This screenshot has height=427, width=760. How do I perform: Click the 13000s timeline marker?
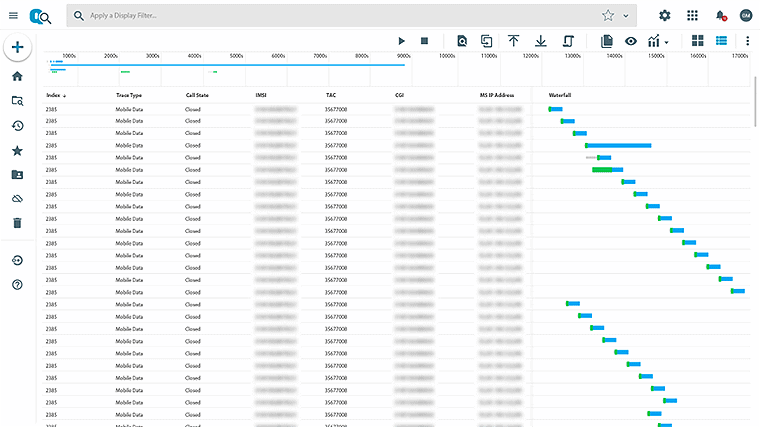[572, 56]
